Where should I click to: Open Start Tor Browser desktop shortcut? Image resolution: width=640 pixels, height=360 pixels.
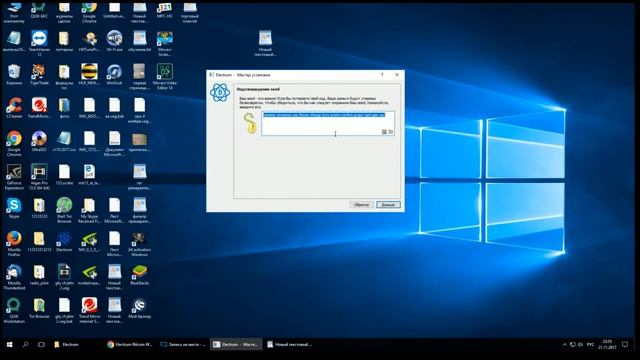[x=64, y=211]
